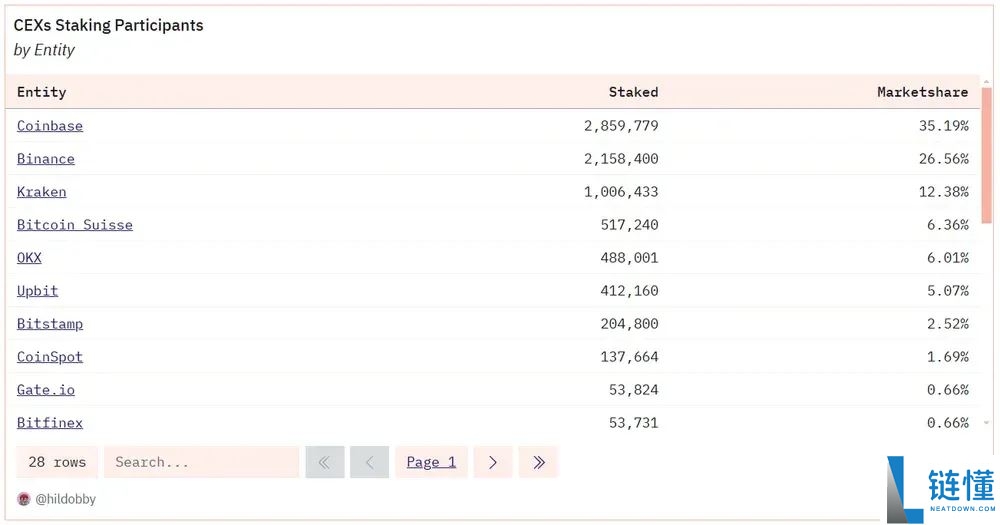Select Gate.io's 0.66% marketshare

click(948, 390)
